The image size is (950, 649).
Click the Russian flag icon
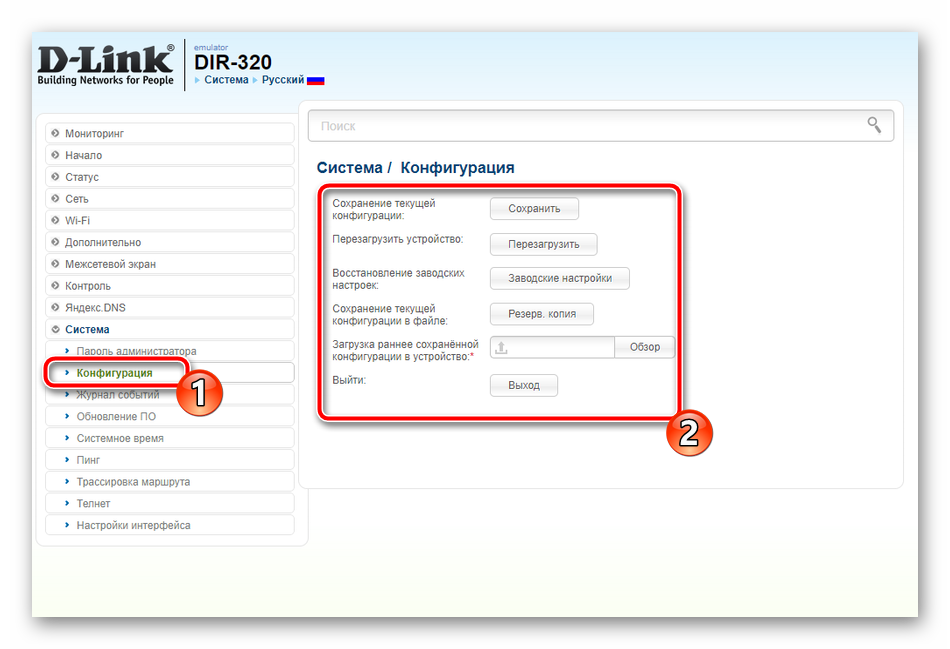(316, 80)
